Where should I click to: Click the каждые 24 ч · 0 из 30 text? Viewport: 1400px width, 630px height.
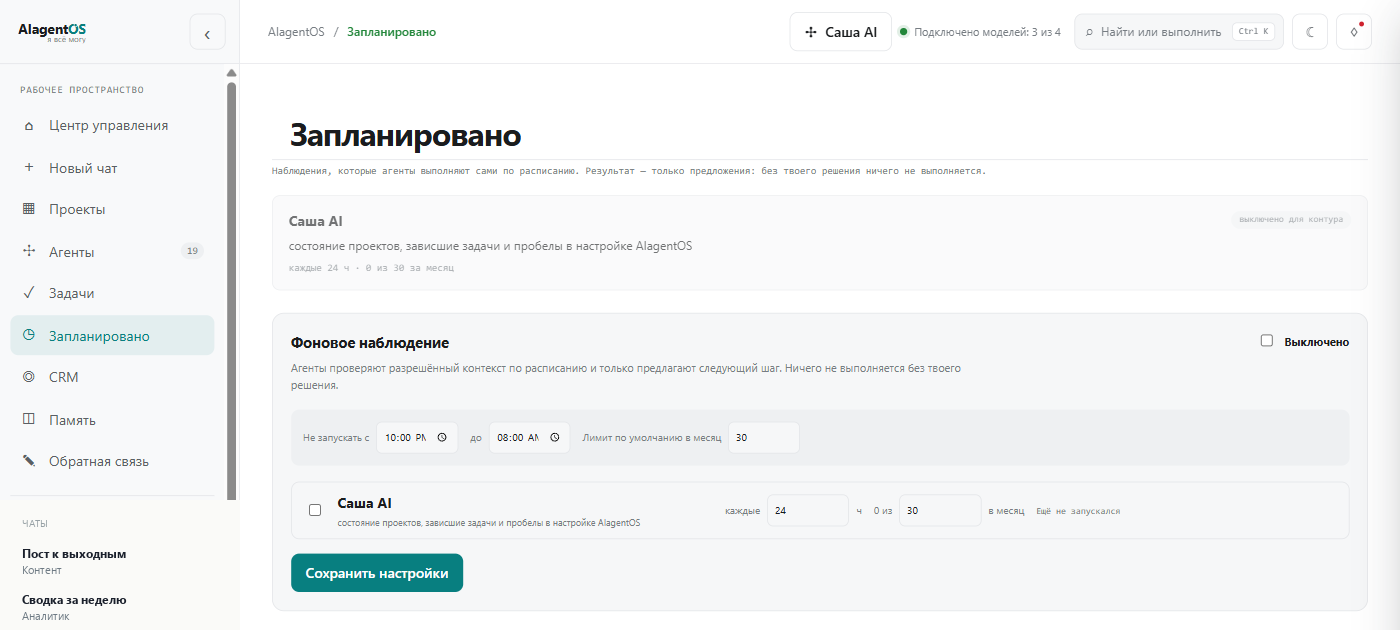(x=371, y=268)
